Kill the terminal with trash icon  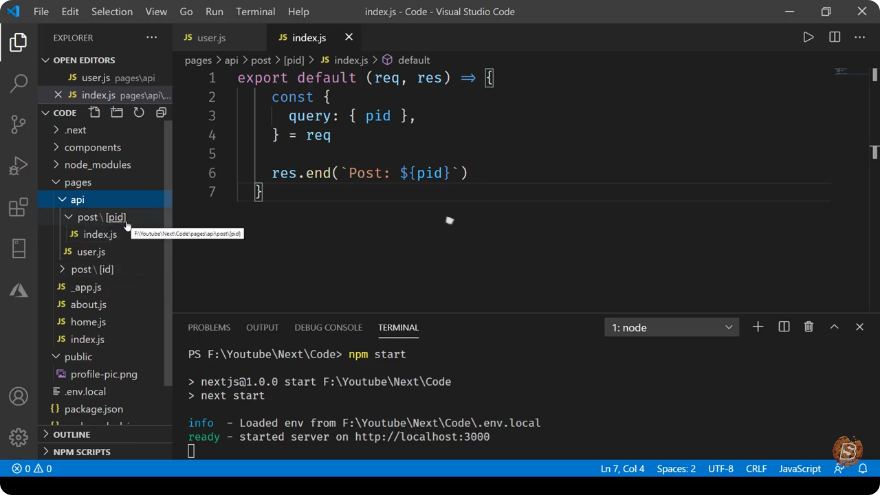click(808, 327)
